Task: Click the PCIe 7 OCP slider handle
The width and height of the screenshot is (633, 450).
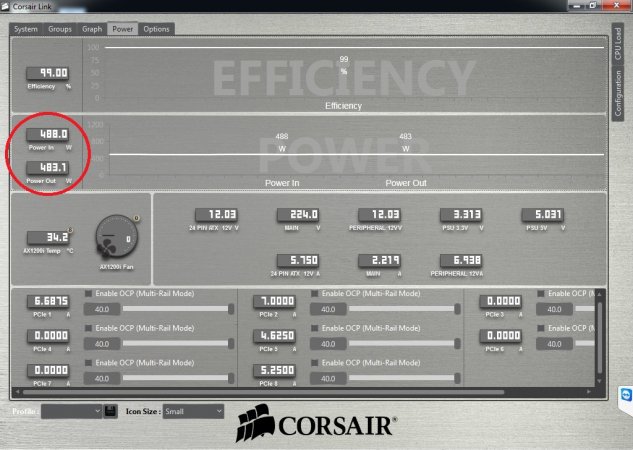Action: [231, 378]
